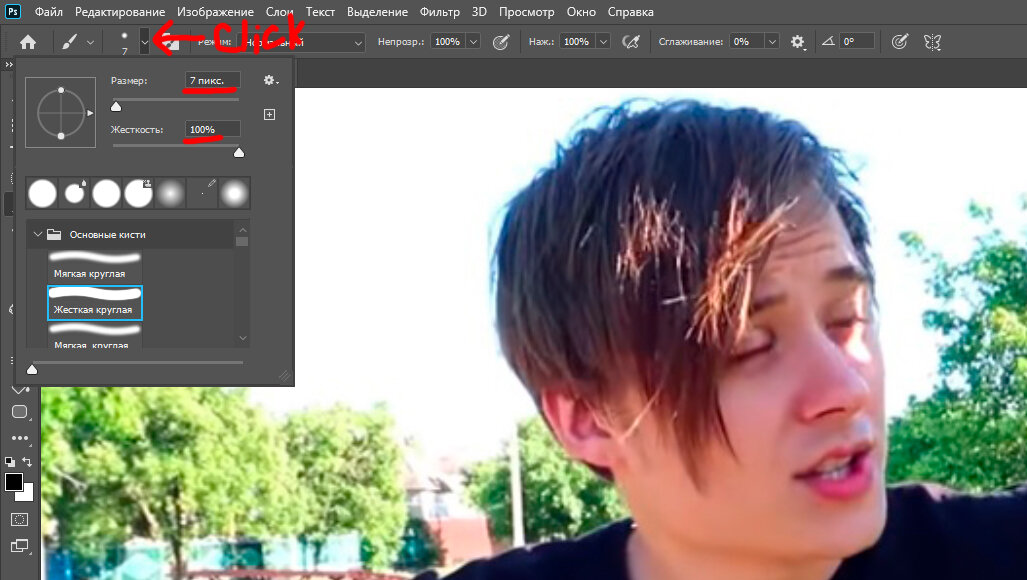Click brush list scrollbar up arrow

click(242, 230)
